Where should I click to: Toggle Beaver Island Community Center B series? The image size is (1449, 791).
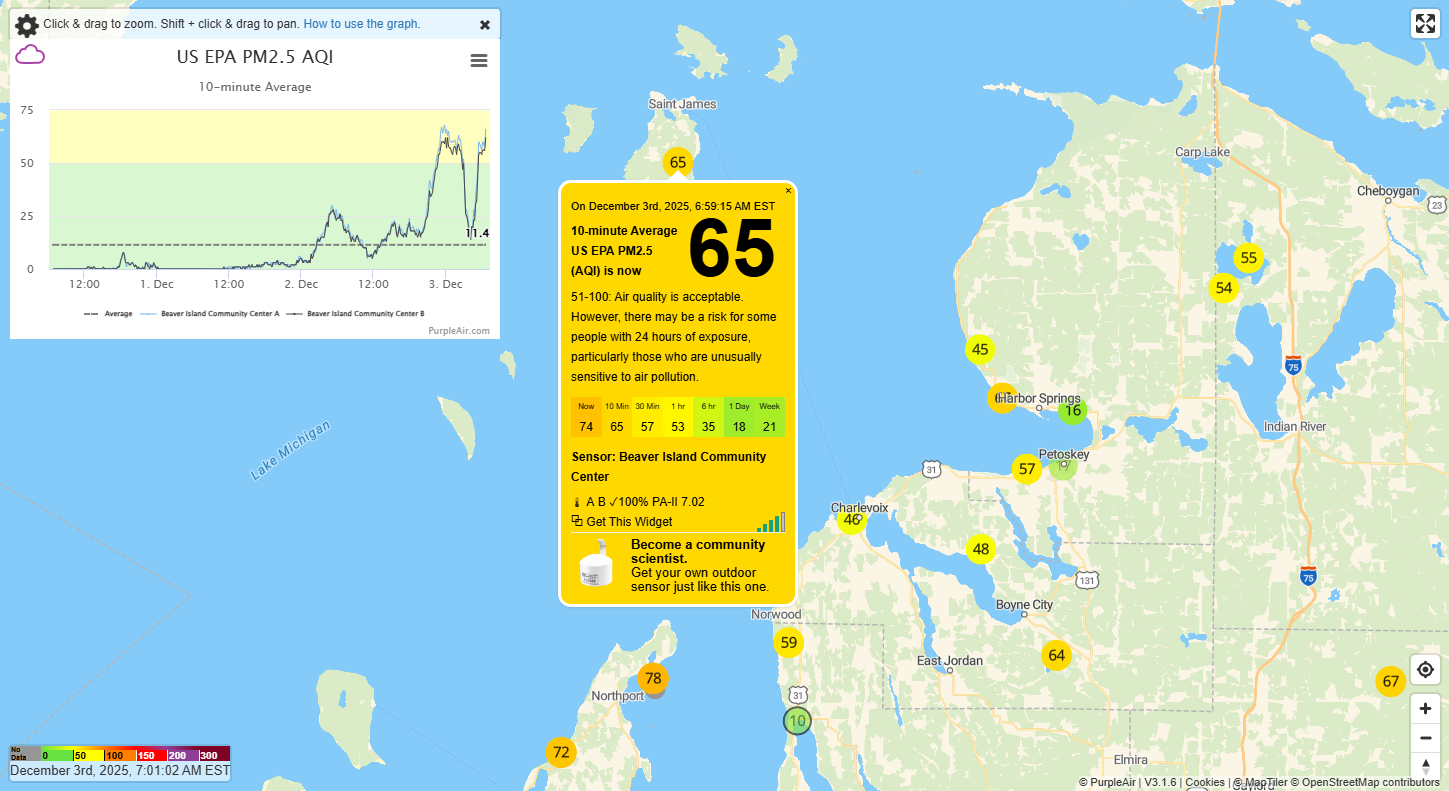click(360, 314)
